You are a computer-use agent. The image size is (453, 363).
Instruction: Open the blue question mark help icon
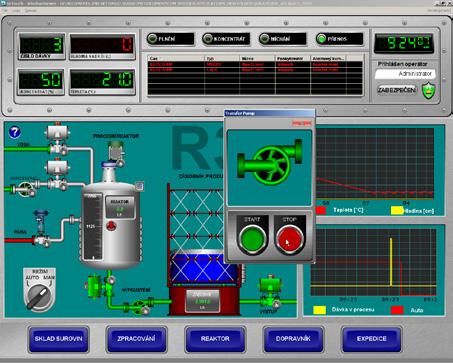coord(14,132)
